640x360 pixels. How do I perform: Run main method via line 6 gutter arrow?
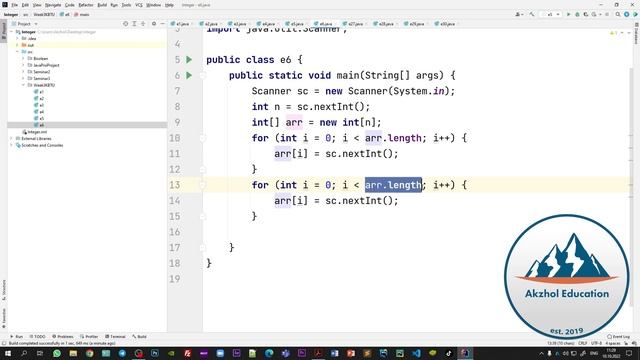pos(189,75)
